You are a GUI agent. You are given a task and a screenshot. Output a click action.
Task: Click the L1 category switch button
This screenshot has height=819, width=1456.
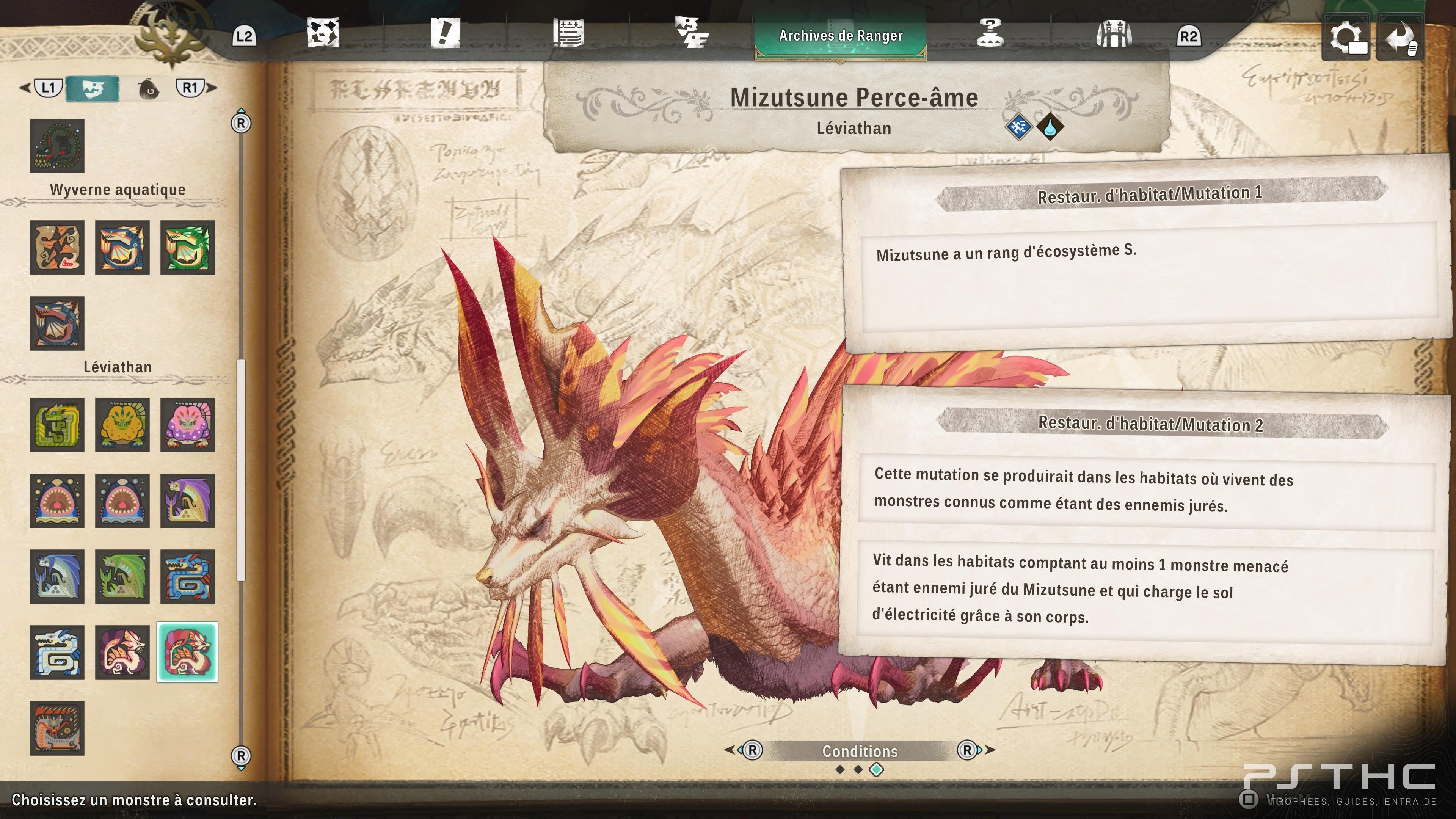(x=48, y=88)
